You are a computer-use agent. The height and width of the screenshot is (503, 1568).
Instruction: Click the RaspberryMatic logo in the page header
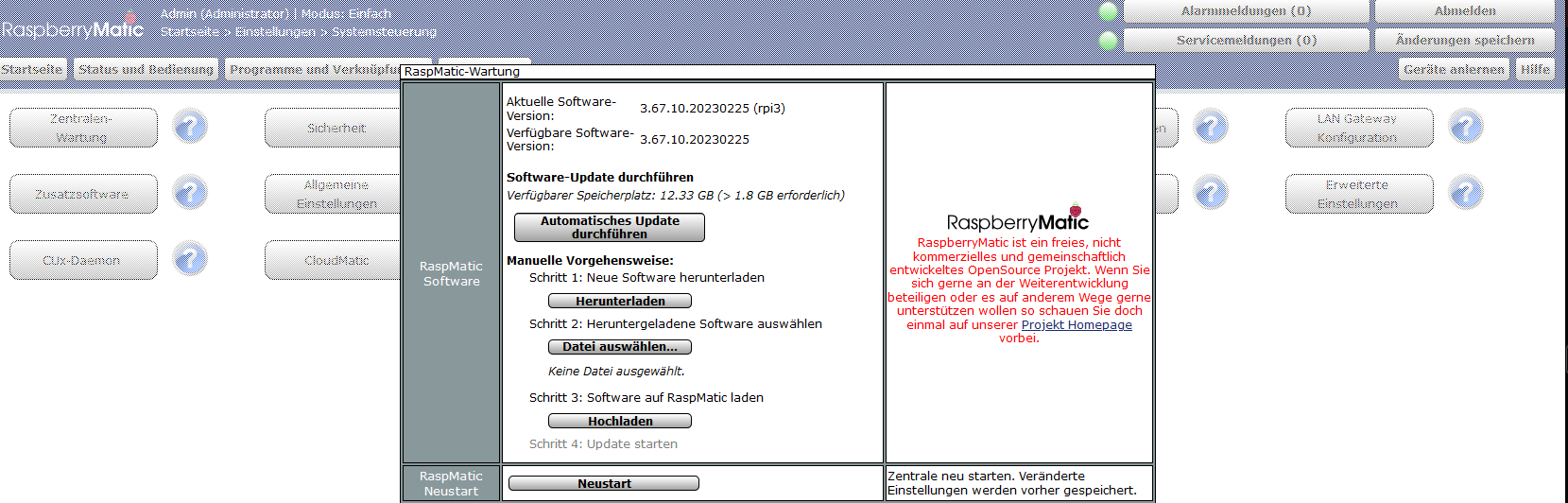coord(73,29)
